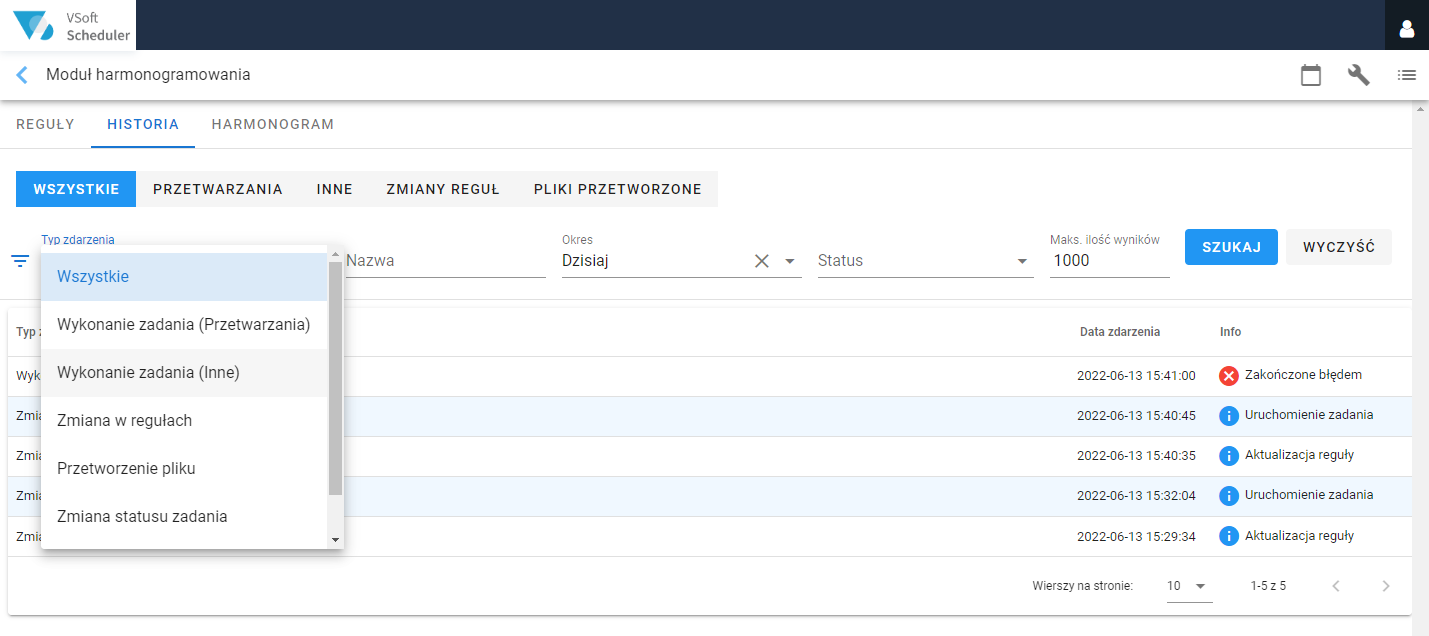Screen dimensions: 1429x636
Task: Open the user account menu icon
Action: 1407,29
